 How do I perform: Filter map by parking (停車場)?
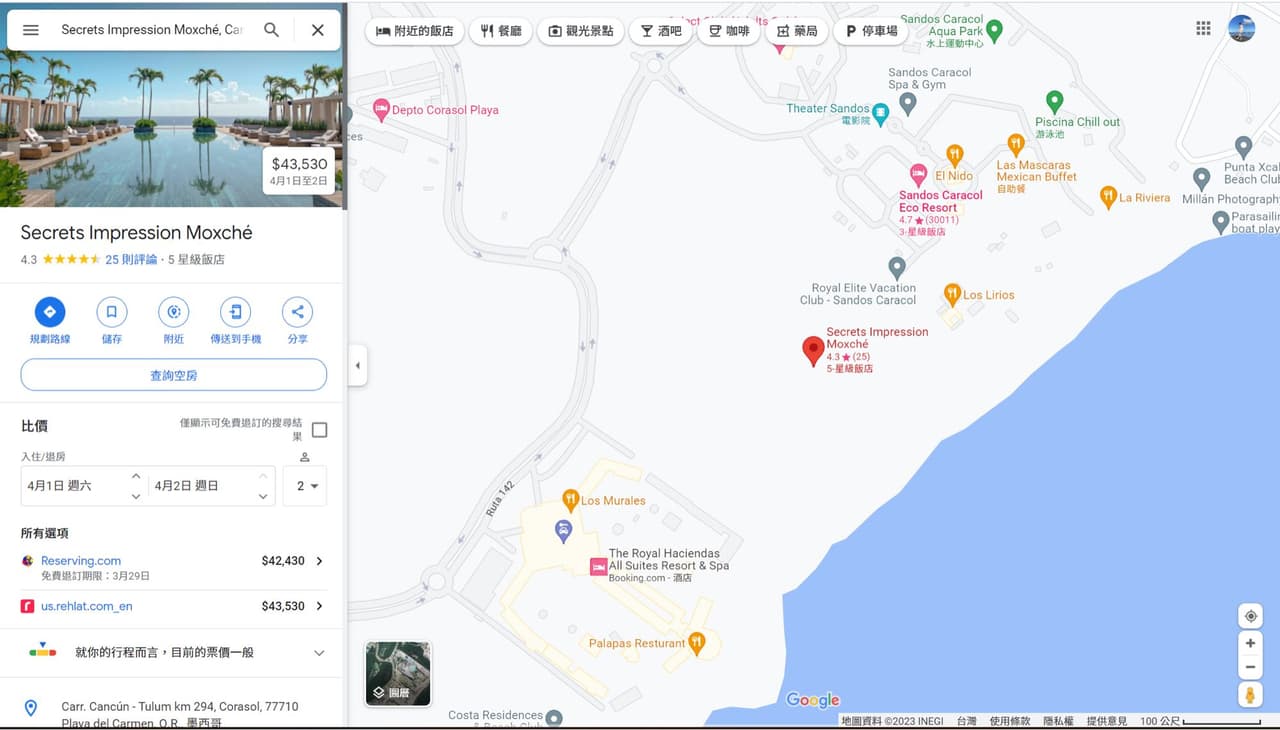[871, 31]
